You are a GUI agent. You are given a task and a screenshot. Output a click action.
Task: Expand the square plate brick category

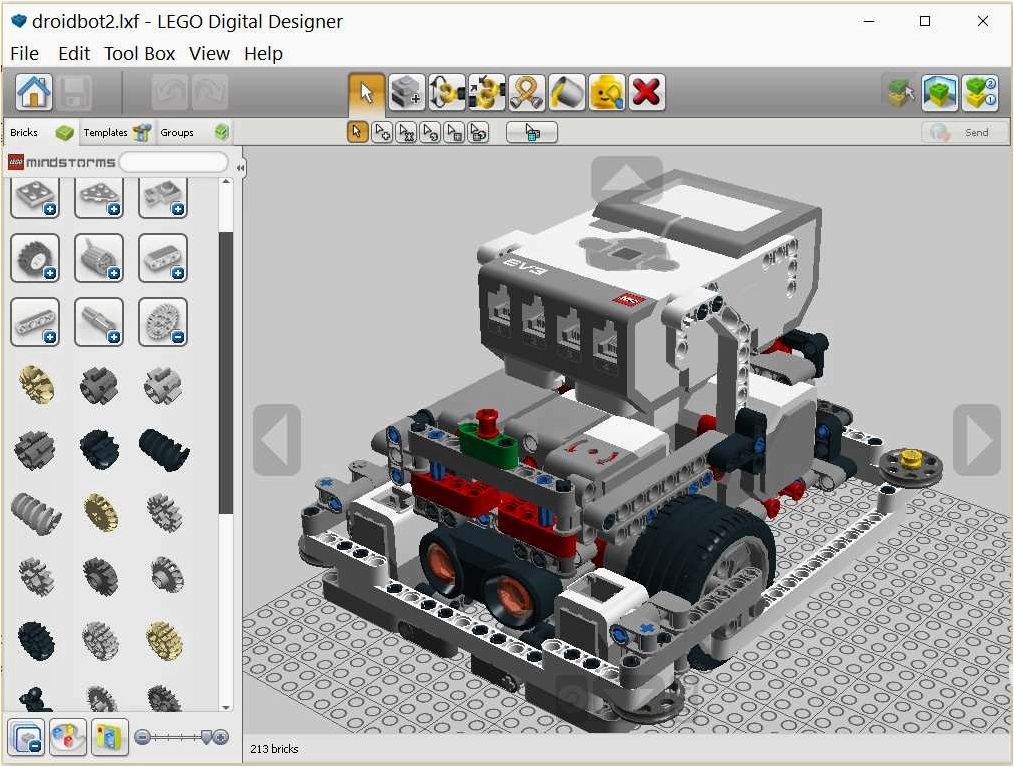[x=35, y=197]
